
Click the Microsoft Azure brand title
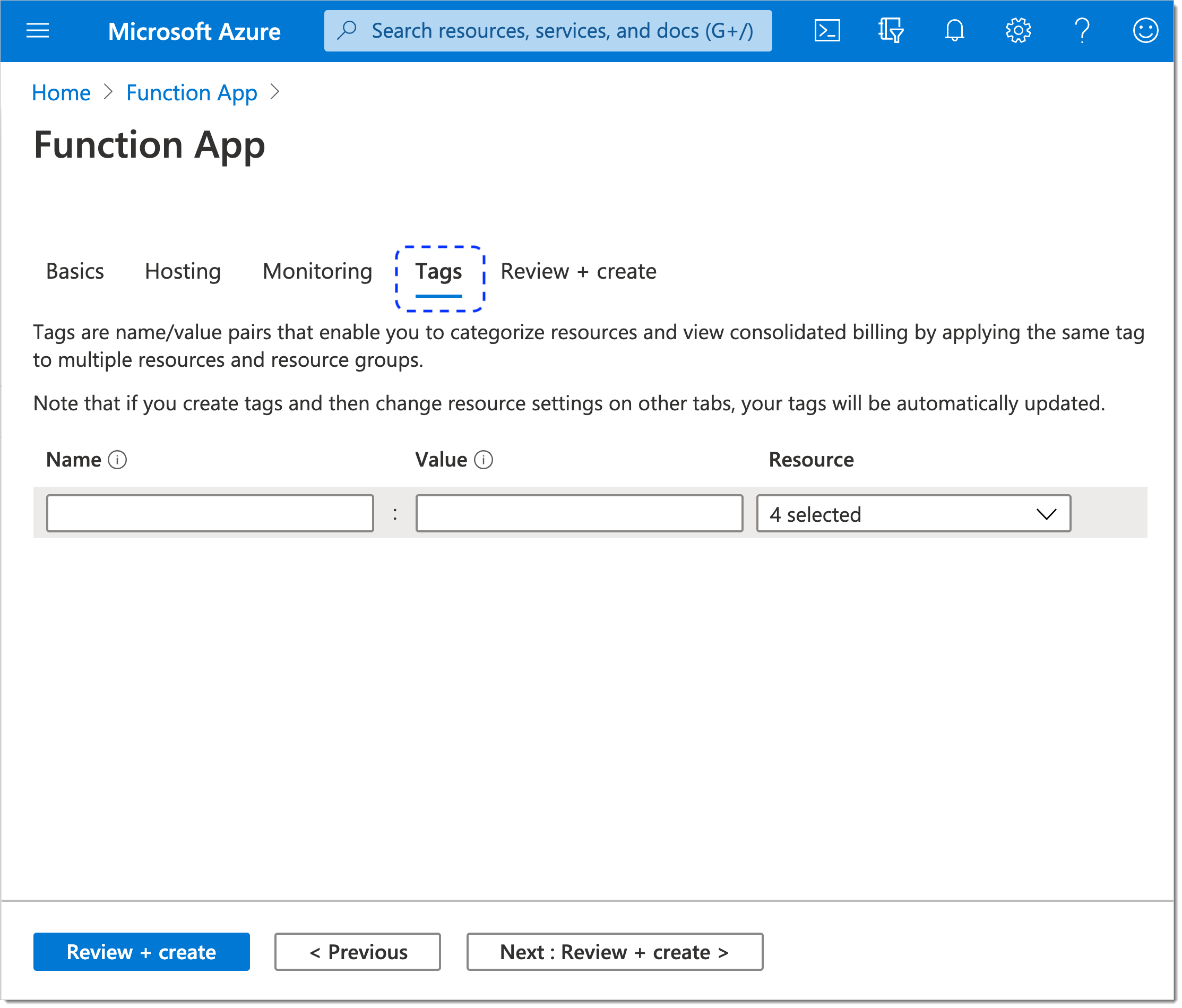click(194, 31)
